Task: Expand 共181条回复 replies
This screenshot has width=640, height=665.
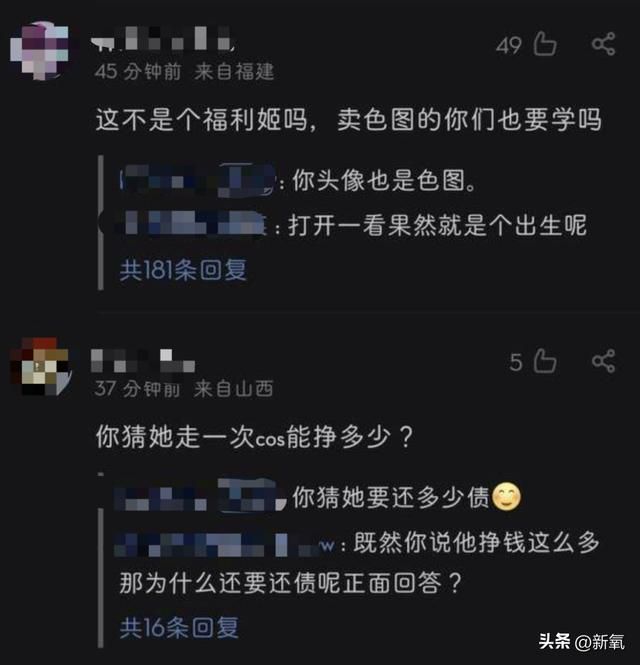Action: coord(183,270)
